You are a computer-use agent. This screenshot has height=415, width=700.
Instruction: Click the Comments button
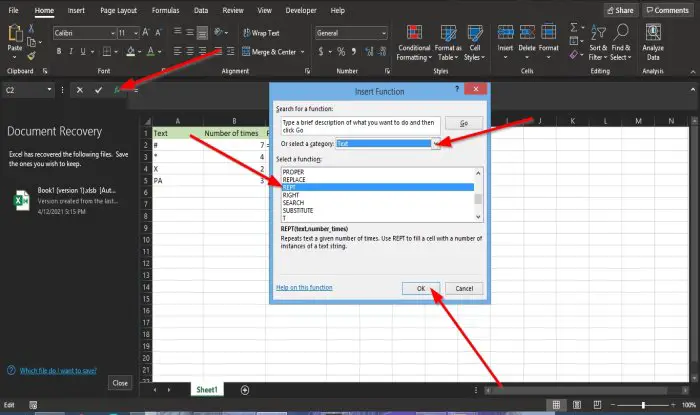click(667, 10)
